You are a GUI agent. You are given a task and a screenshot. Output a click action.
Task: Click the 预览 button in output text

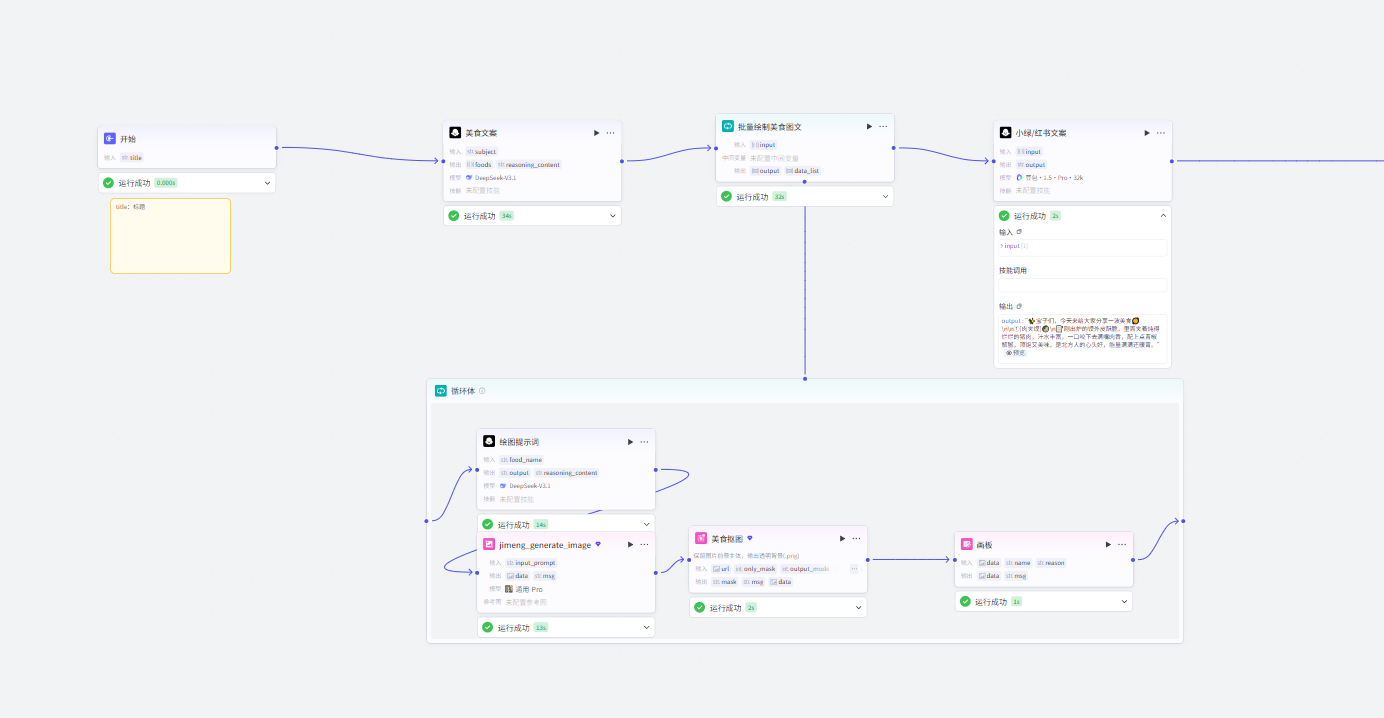(1015, 353)
